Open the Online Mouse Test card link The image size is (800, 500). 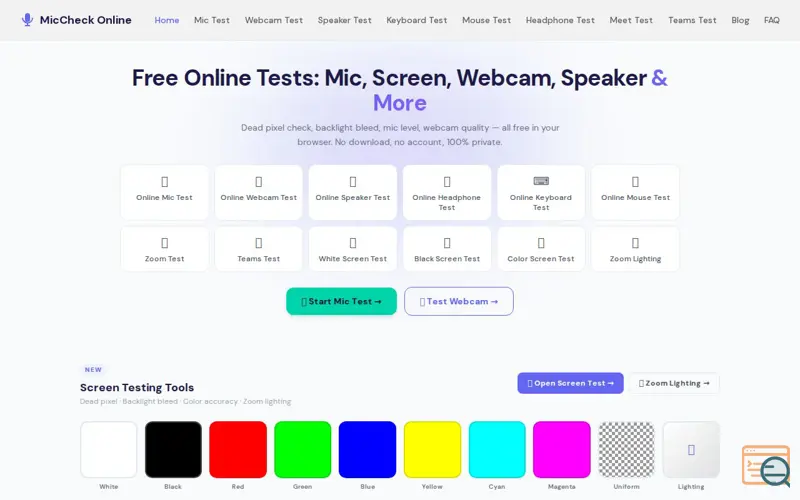point(635,192)
